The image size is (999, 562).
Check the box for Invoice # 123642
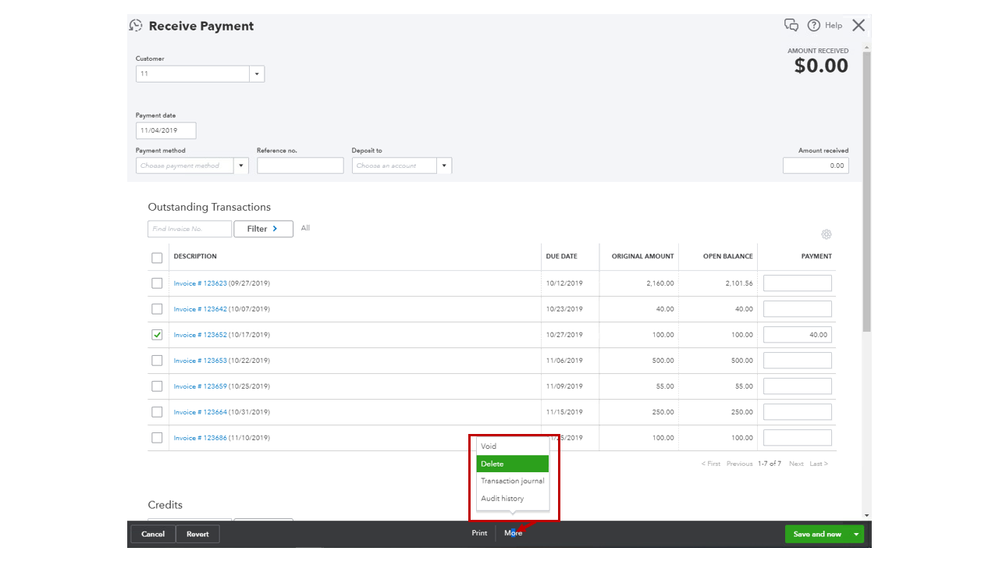157,309
